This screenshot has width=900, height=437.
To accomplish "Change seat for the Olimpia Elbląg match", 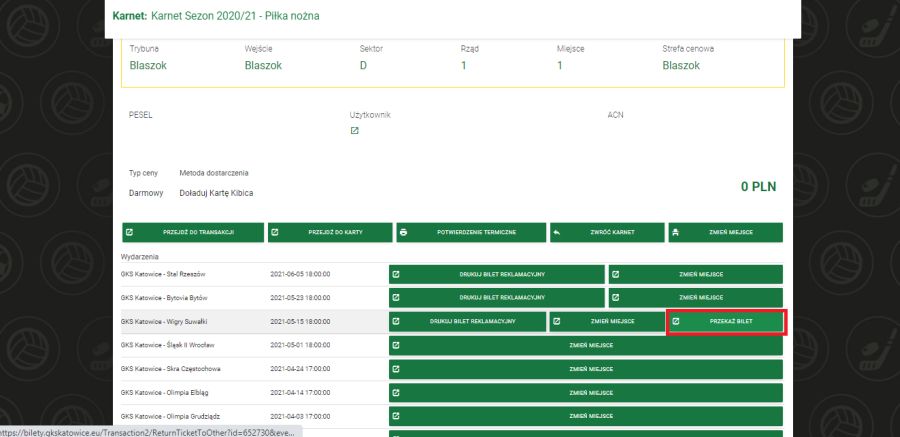I will click(x=585, y=393).
